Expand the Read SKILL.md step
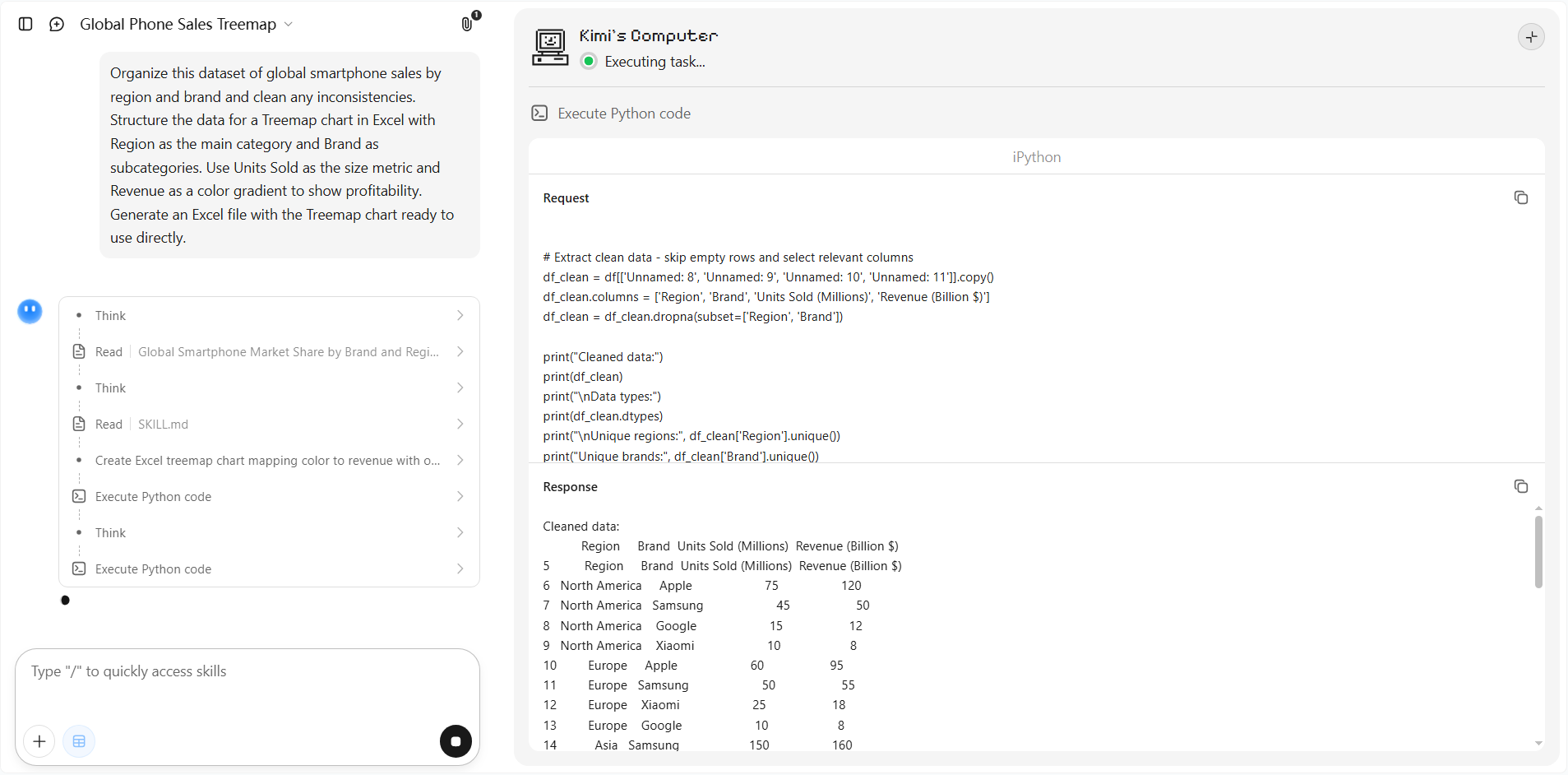This screenshot has width=1568, height=775. coord(270,425)
